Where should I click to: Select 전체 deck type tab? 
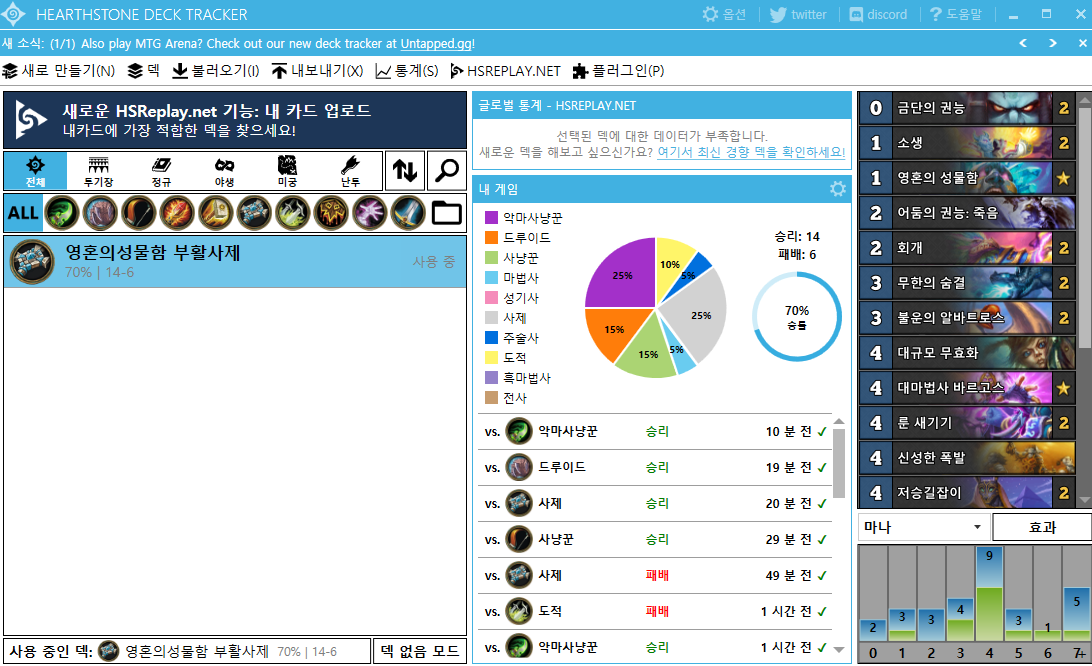(x=36, y=171)
